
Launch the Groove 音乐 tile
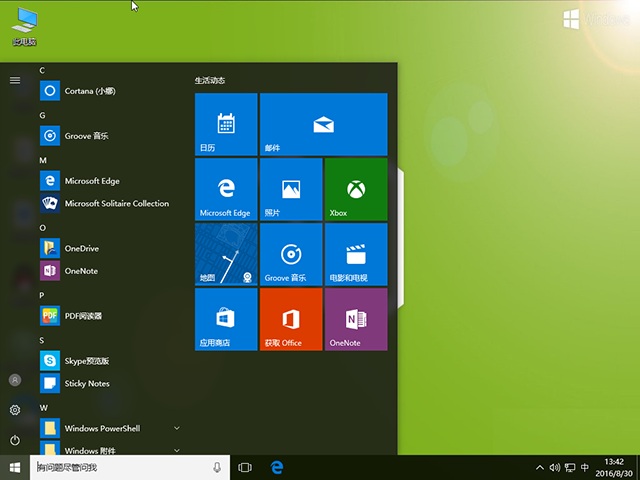[290, 254]
